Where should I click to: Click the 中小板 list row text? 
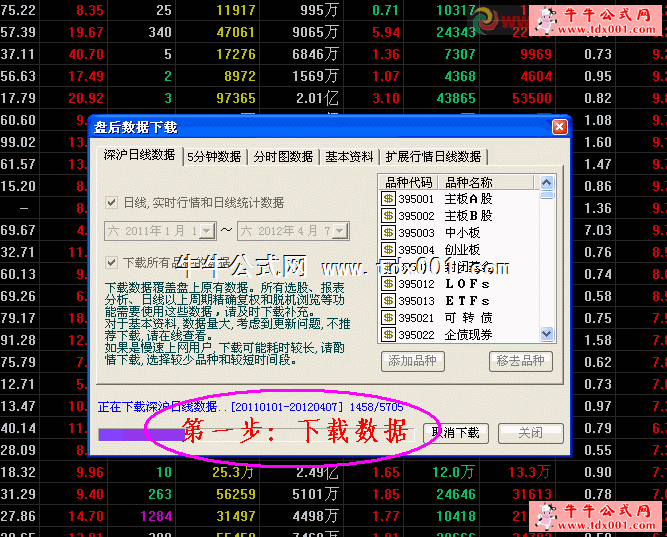click(462, 233)
